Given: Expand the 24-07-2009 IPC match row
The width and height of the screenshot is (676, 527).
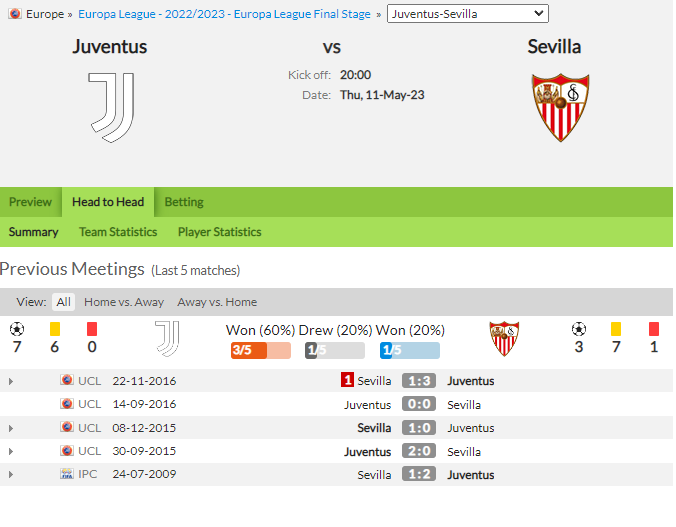Looking at the screenshot, I should pos(11,474).
